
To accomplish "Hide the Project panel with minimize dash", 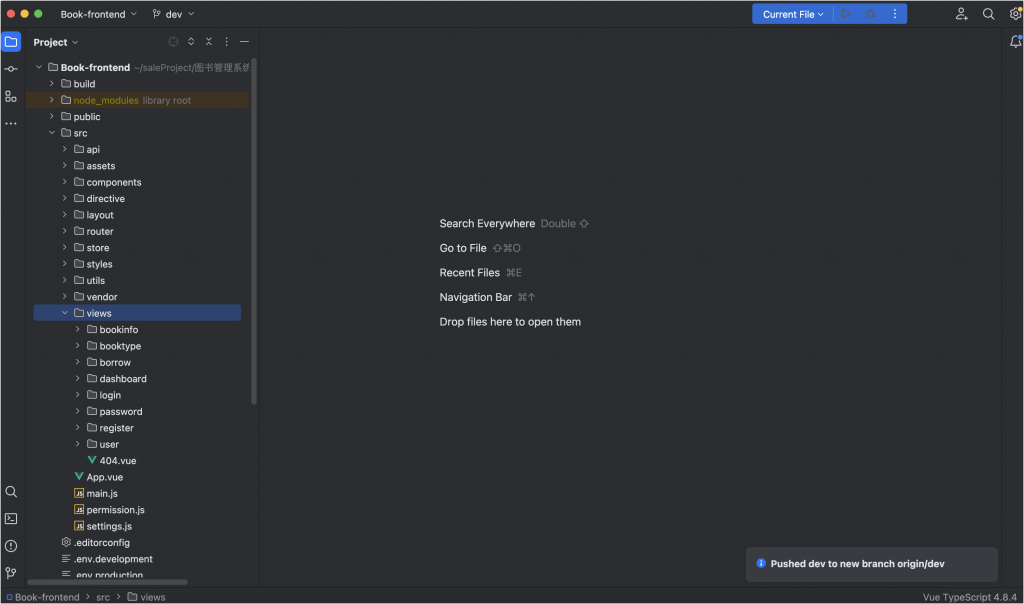I will pyautogui.click(x=244, y=42).
